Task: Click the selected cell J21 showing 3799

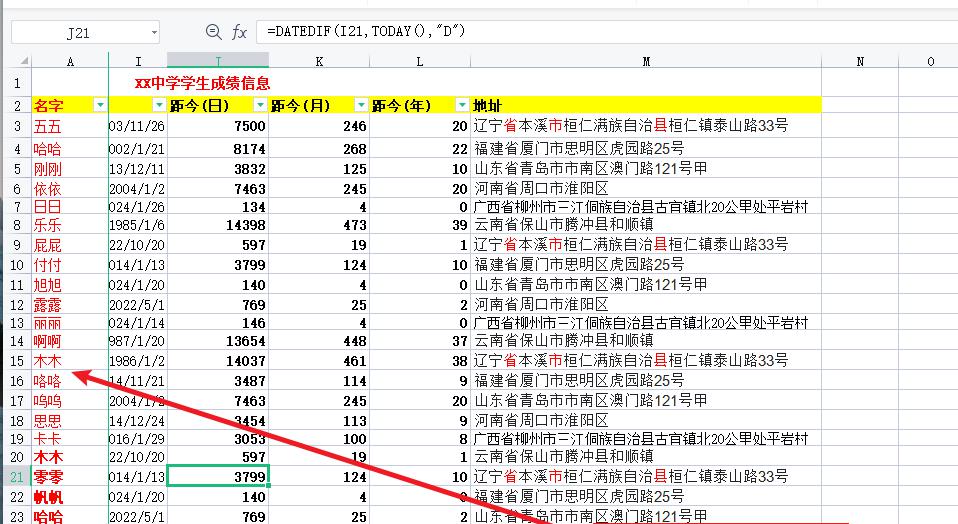Action: [x=218, y=476]
